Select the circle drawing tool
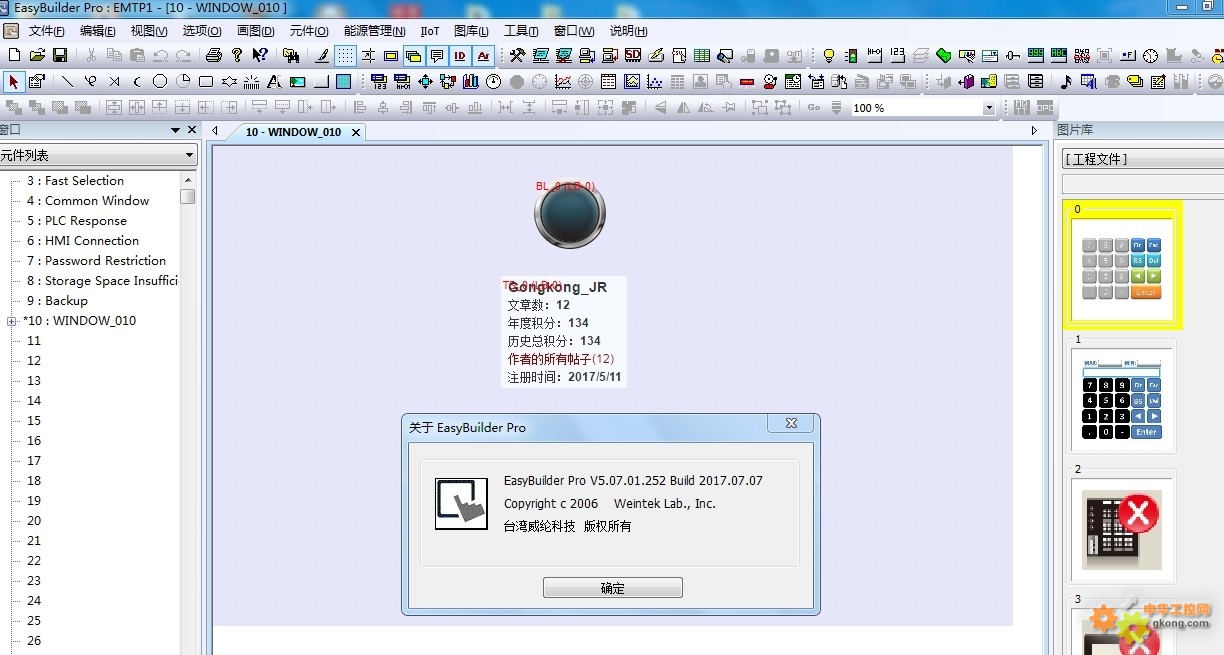 [160, 82]
